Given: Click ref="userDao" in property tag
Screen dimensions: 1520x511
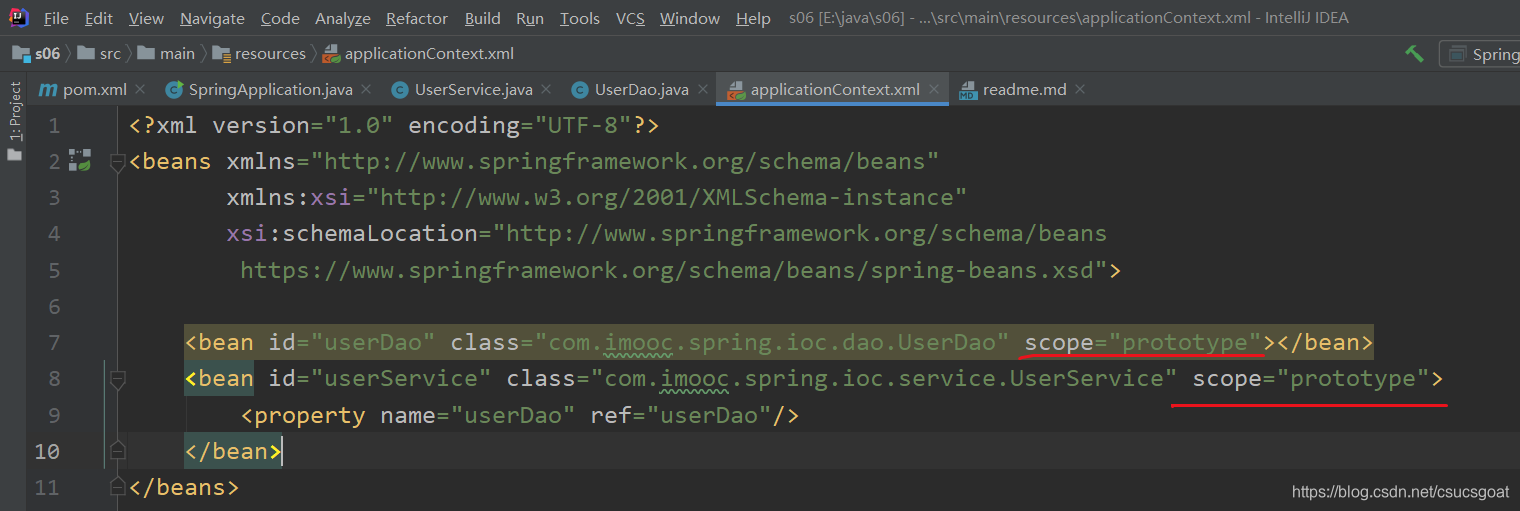Looking at the screenshot, I should tap(682, 415).
